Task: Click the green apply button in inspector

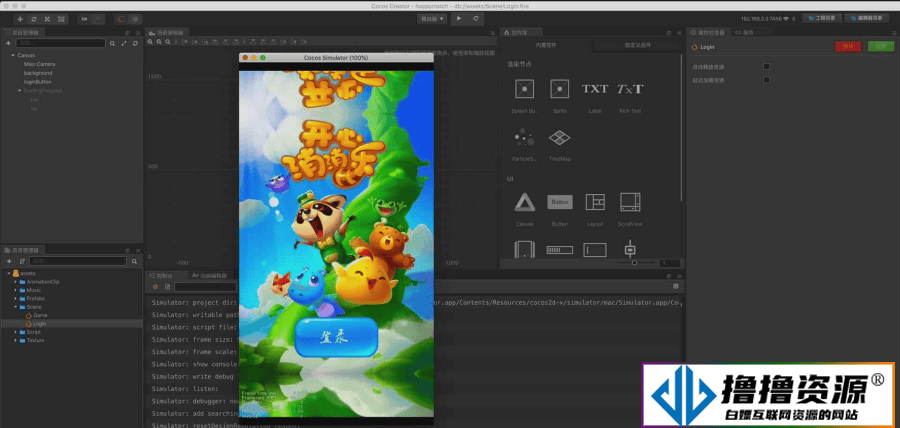Action: [x=881, y=46]
